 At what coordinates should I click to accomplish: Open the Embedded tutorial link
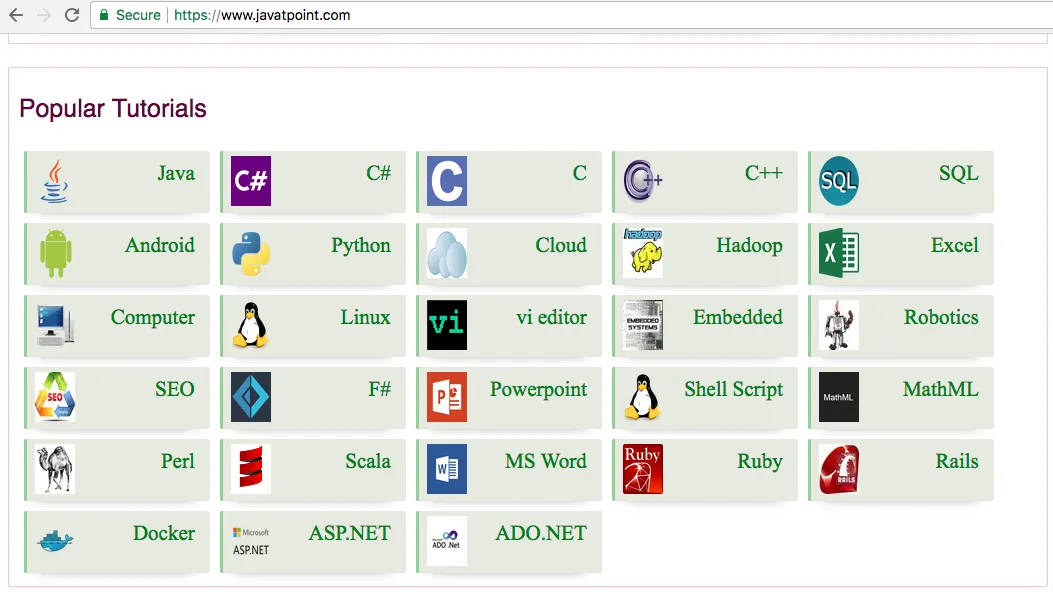tap(737, 317)
